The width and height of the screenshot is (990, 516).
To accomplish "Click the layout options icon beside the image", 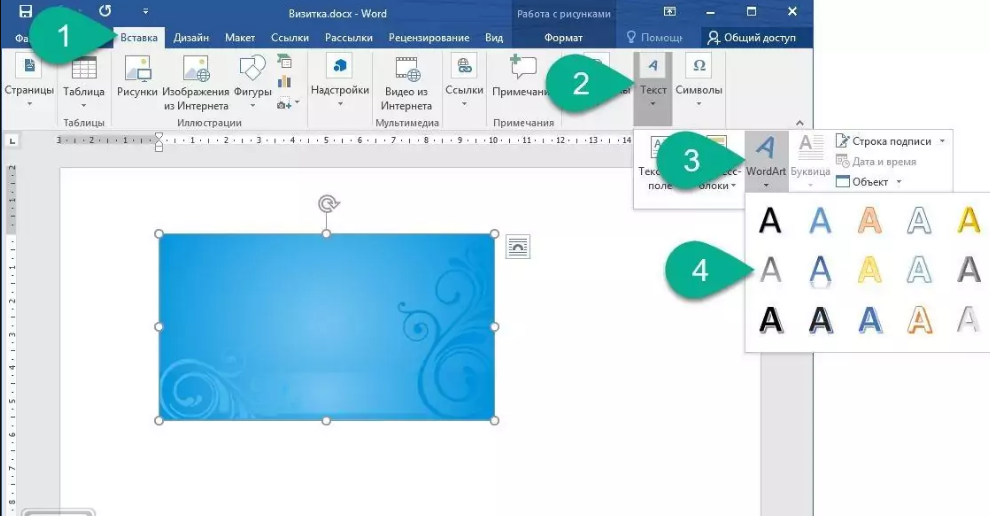I will pos(517,246).
